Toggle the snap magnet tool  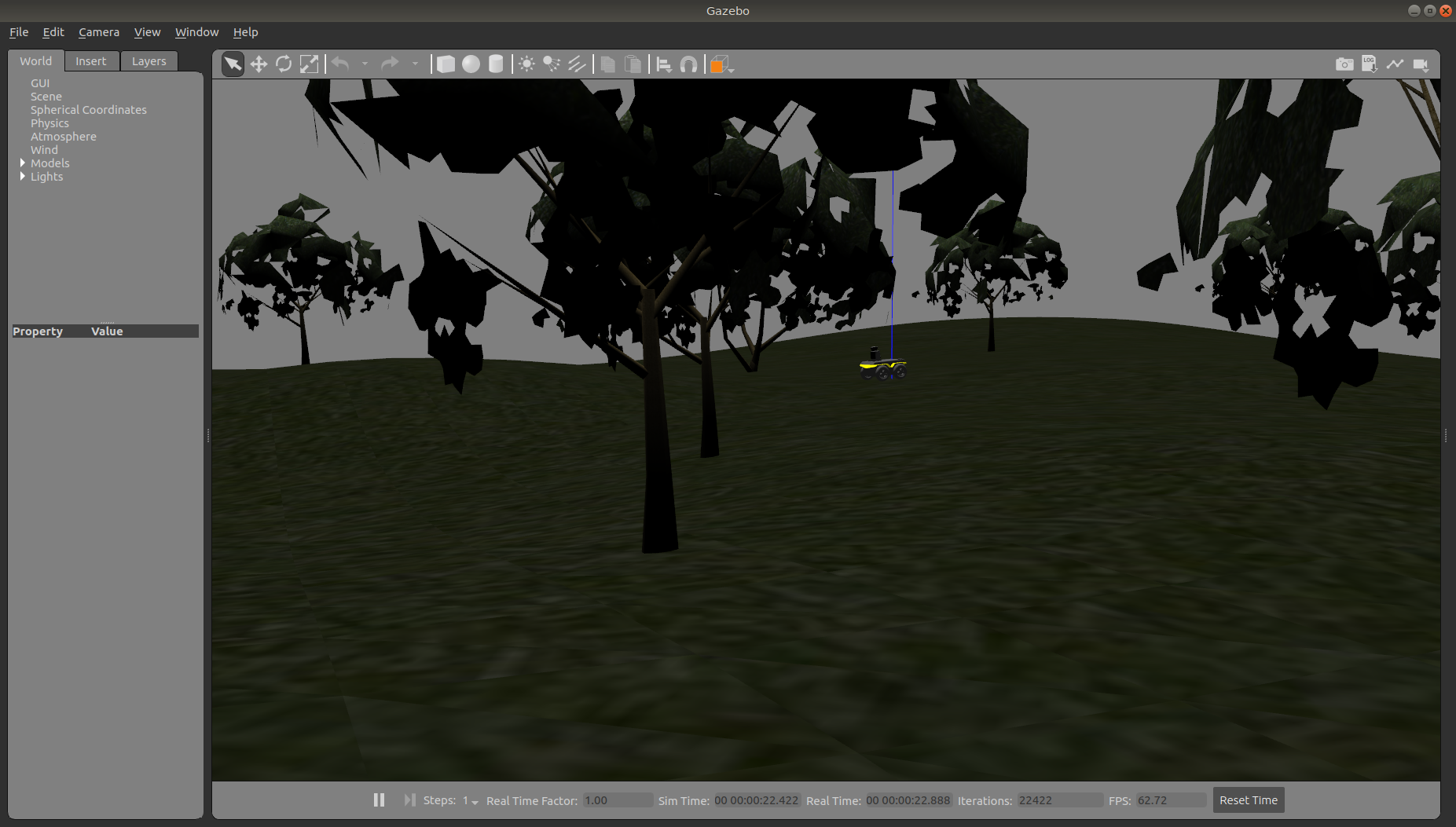tap(688, 64)
